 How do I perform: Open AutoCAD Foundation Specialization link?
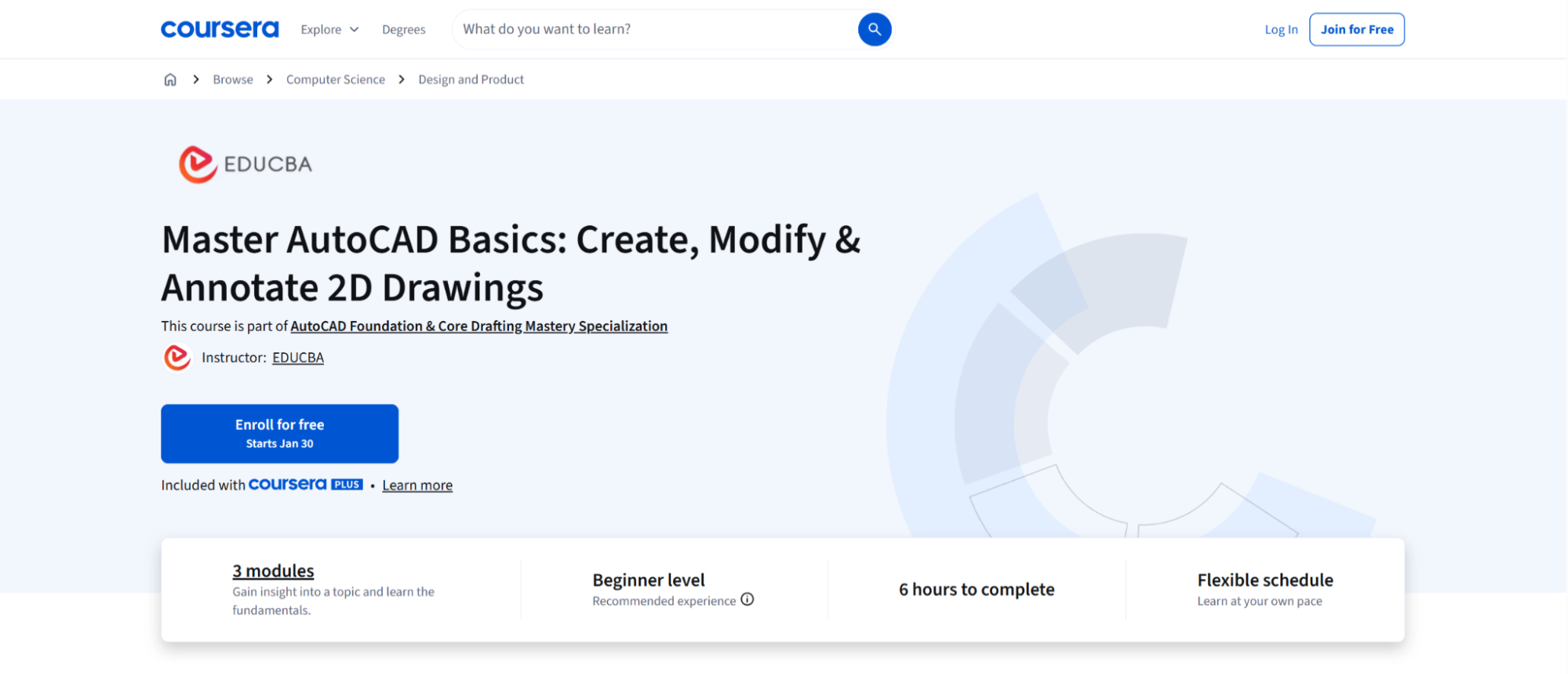tap(479, 326)
